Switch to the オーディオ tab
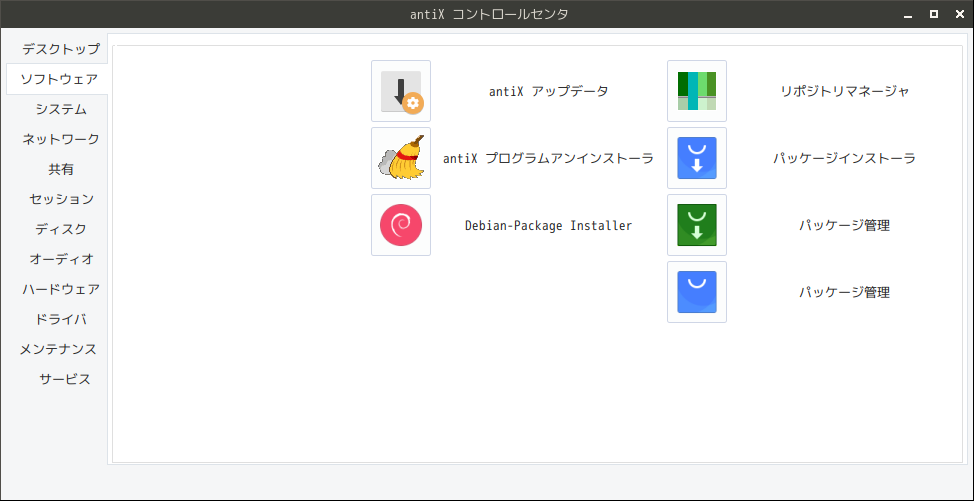Image resolution: width=974 pixels, height=501 pixels. pos(60,259)
